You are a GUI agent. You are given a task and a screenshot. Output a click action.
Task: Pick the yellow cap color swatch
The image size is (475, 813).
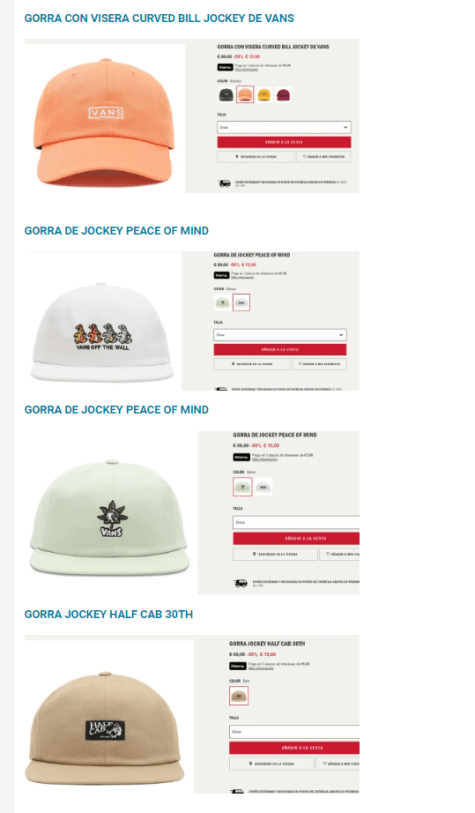point(264,95)
